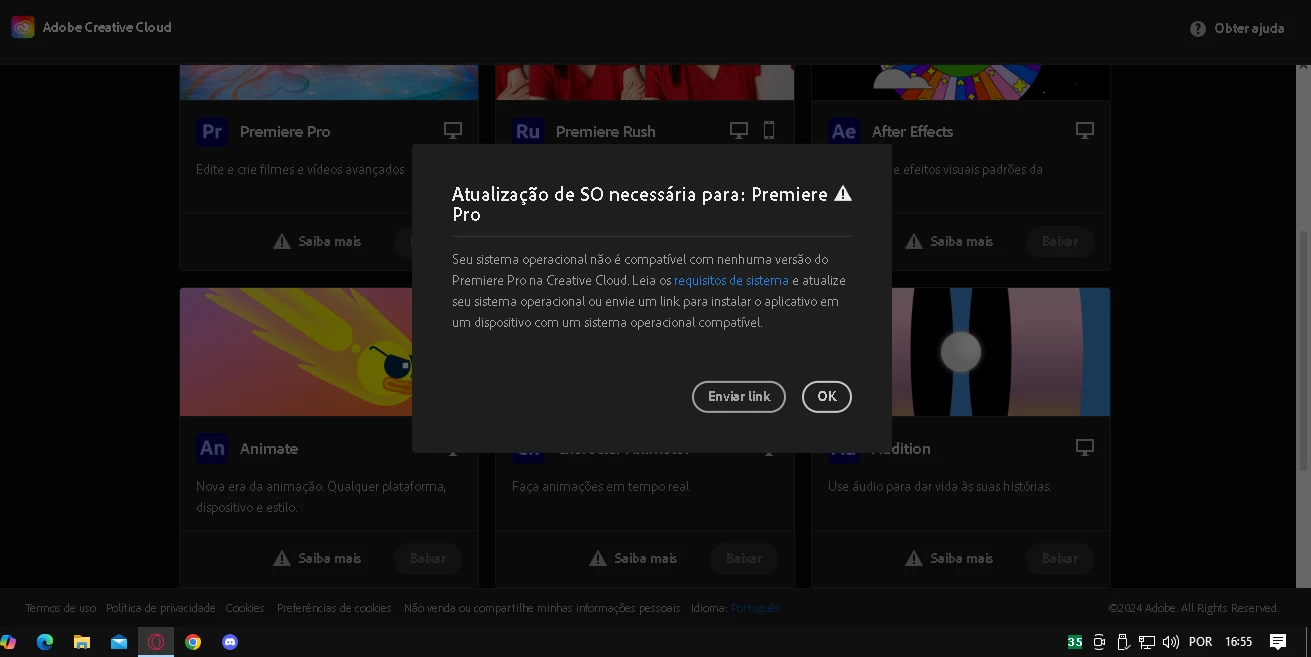The image size is (1311, 657).
Task: Open Mail app from the taskbar
Action: click(x=119, y=642)
